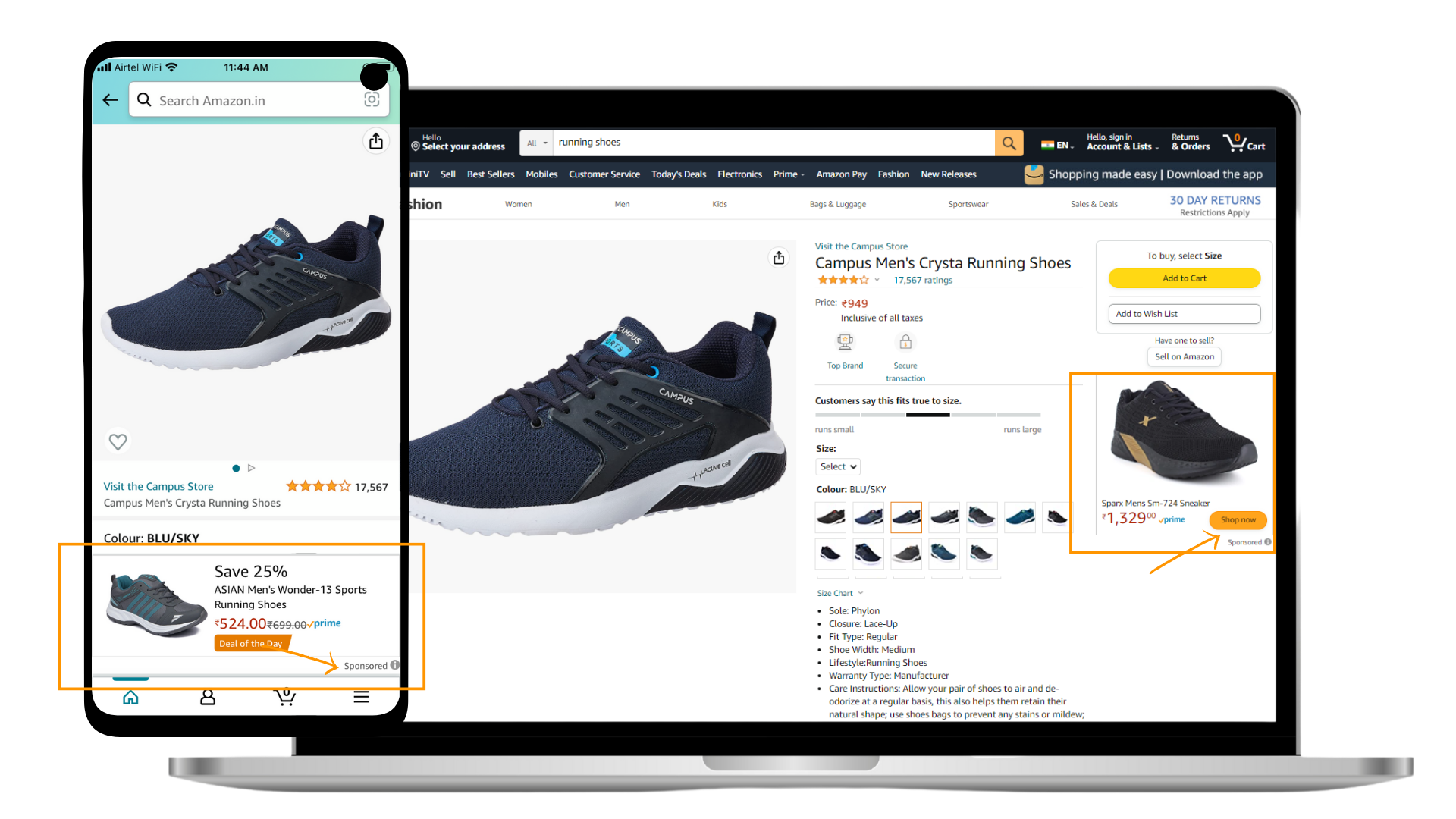1456x819 pixels.
Task: Expand the Size dropdown selector
Action: [838, 466]
